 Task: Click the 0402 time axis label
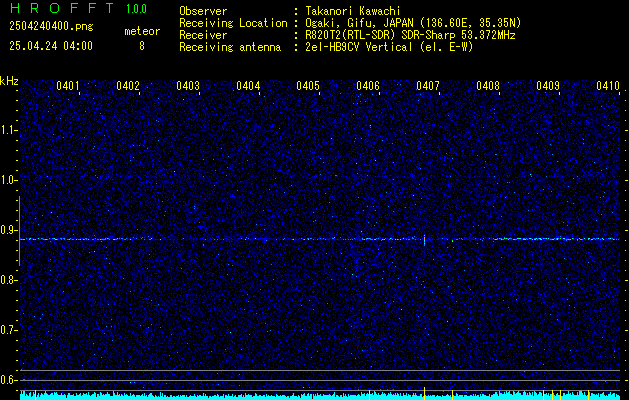128,86
